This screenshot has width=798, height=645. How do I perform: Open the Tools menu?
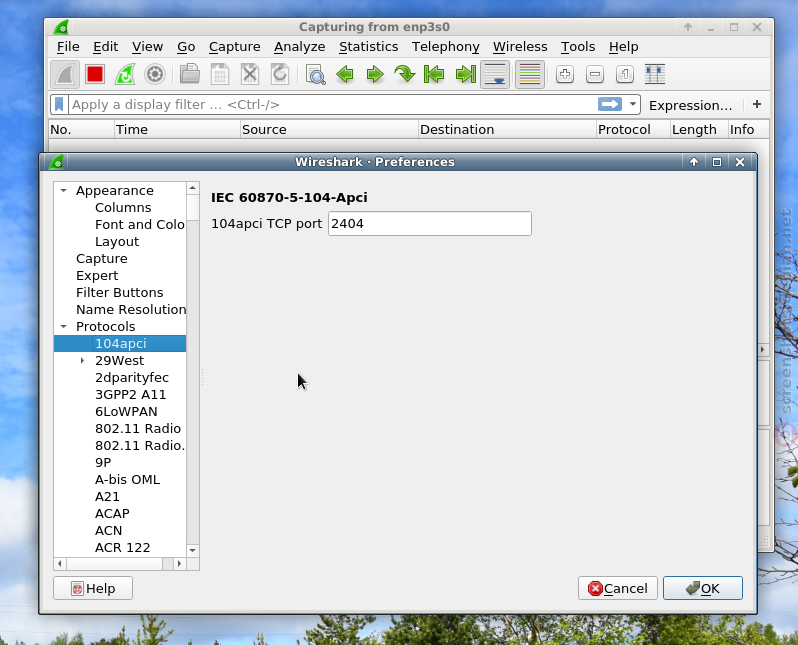(x=578, y=47)
